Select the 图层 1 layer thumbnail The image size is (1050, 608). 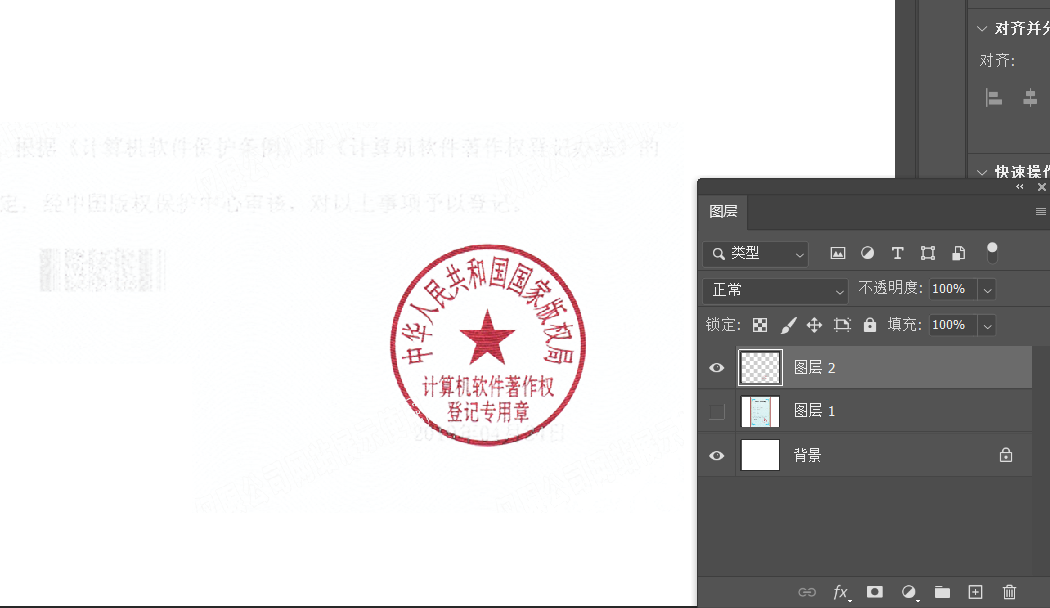[760, 411]
